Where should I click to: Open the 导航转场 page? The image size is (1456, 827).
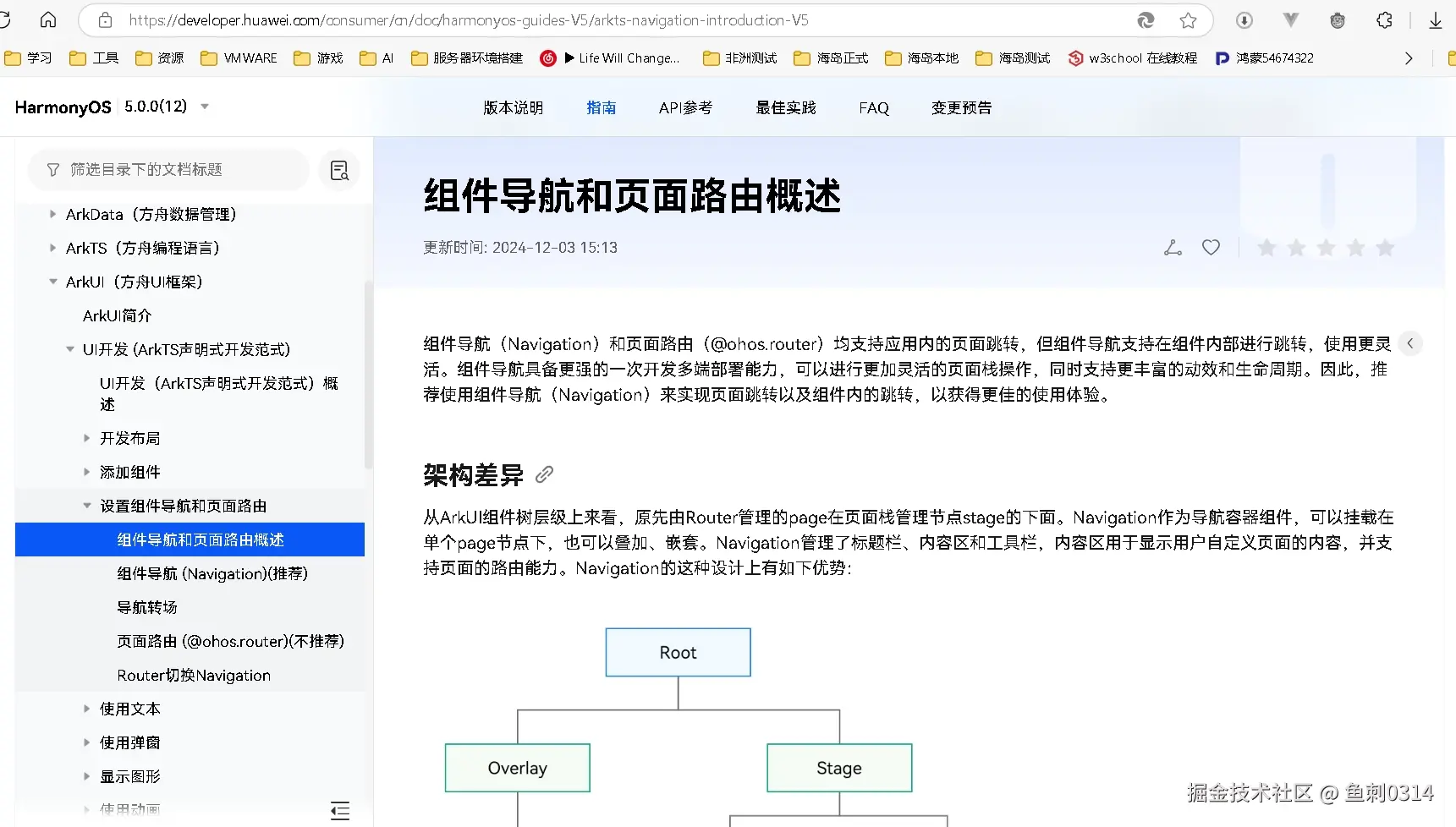pos(146,607)
